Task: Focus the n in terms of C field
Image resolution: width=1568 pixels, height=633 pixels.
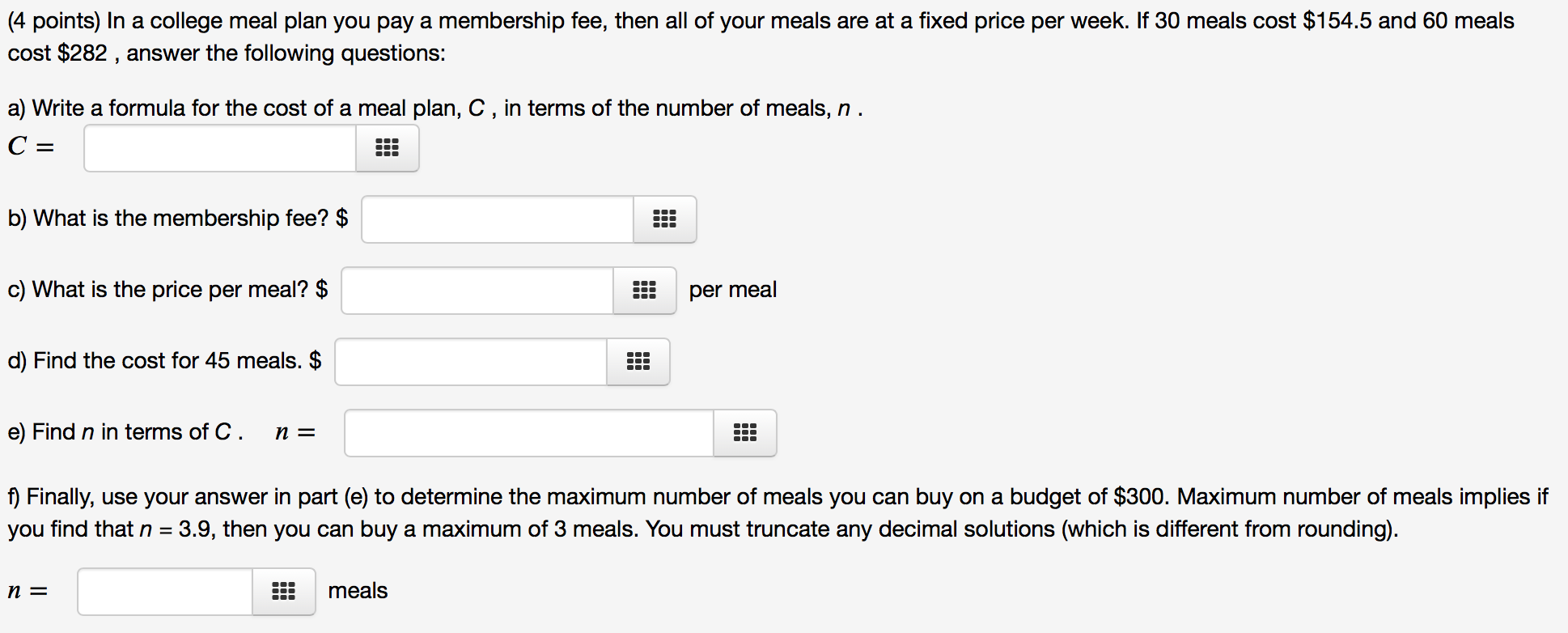Action: point(529,433)
